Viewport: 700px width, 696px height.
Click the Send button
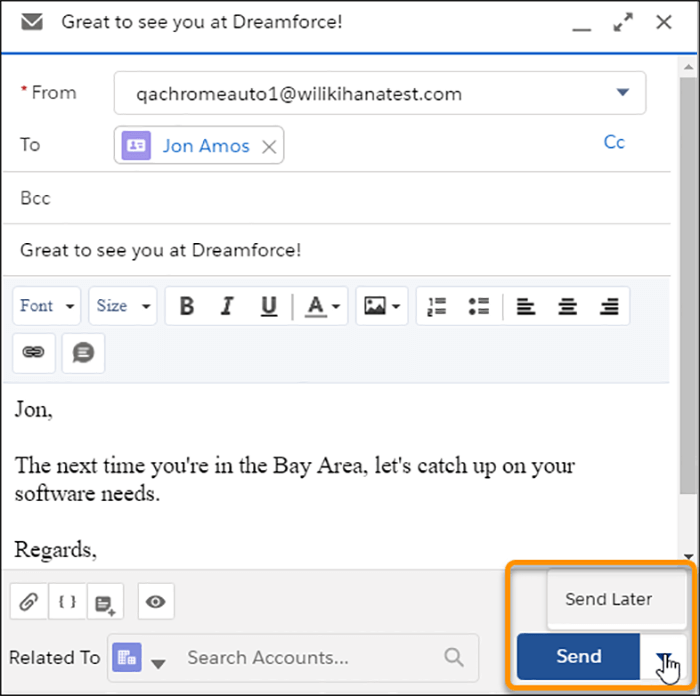(579, 656)
